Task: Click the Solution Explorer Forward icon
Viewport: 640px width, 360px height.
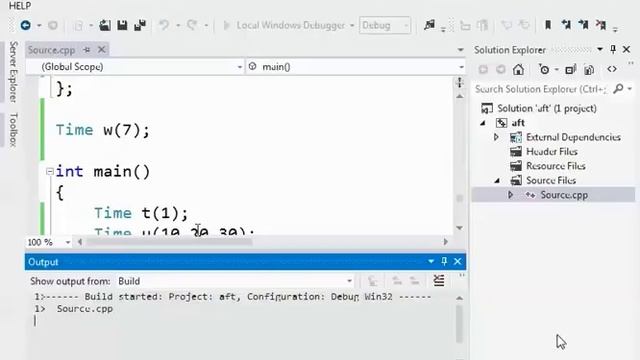Action: pos(501,70)
